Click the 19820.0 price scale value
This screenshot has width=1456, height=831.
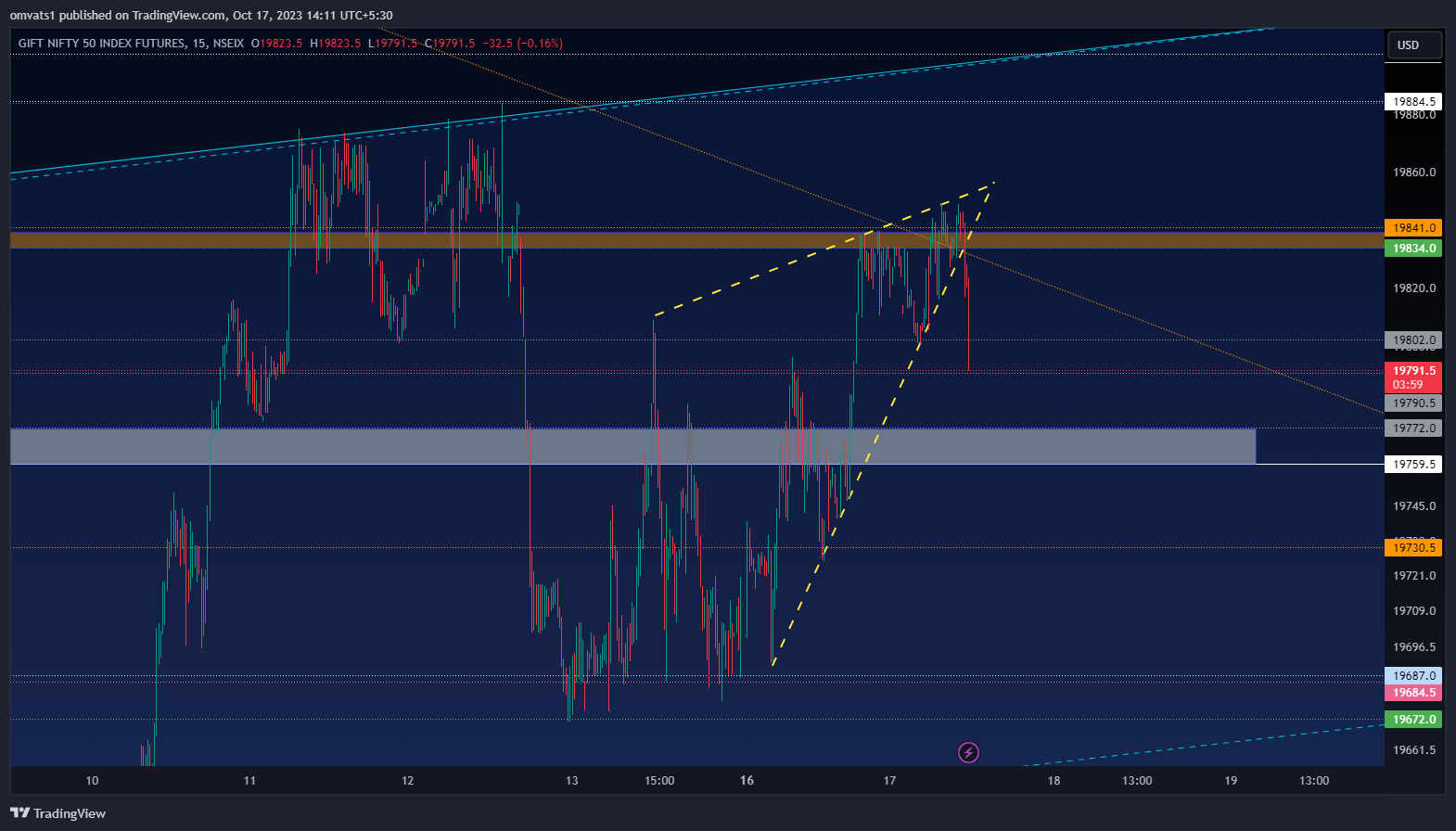pyautogui.click(x=1414, y=288)
